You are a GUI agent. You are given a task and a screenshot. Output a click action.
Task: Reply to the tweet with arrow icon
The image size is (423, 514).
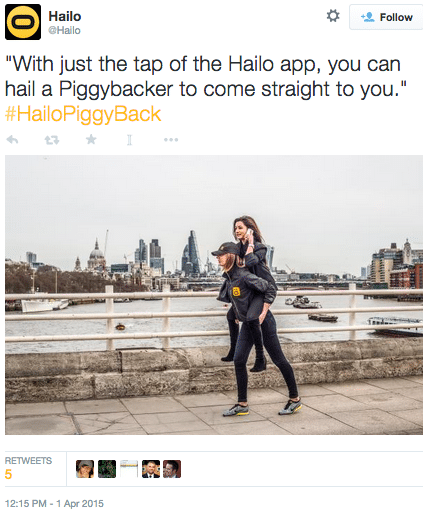tap(12, 140)
